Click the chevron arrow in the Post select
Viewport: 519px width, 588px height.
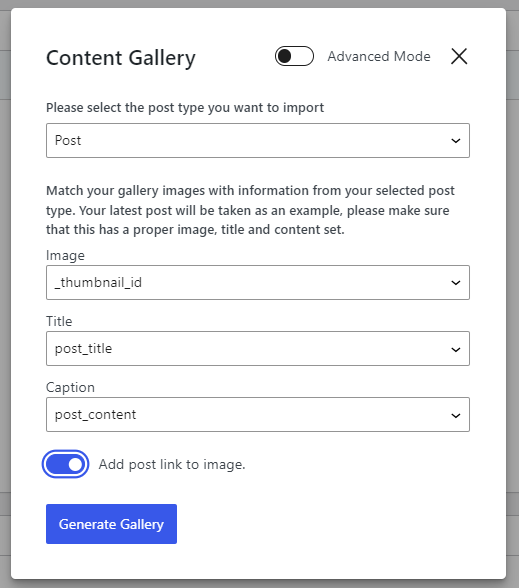pos(456,141)
